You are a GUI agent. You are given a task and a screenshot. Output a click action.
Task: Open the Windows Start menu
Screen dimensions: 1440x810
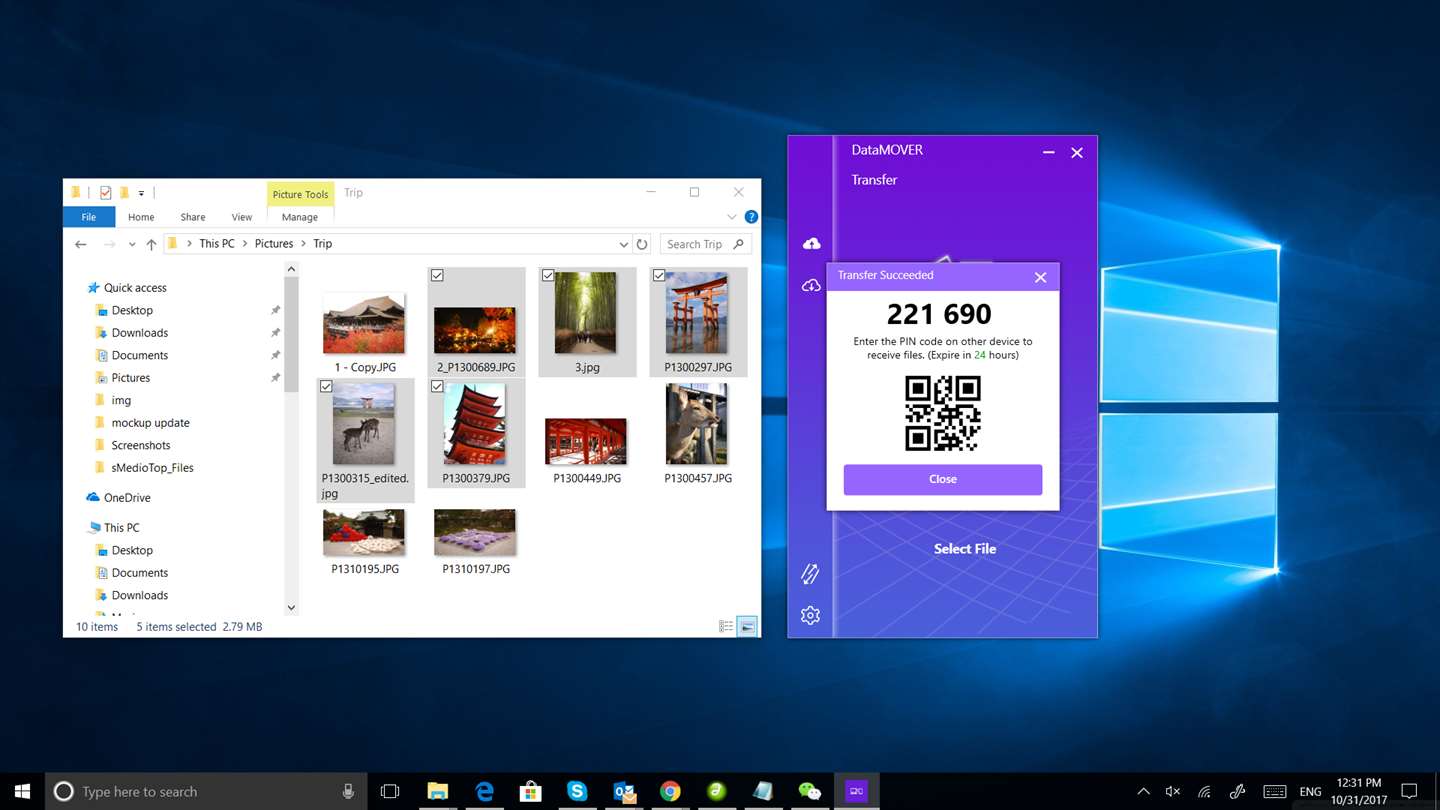pos(22,791)
